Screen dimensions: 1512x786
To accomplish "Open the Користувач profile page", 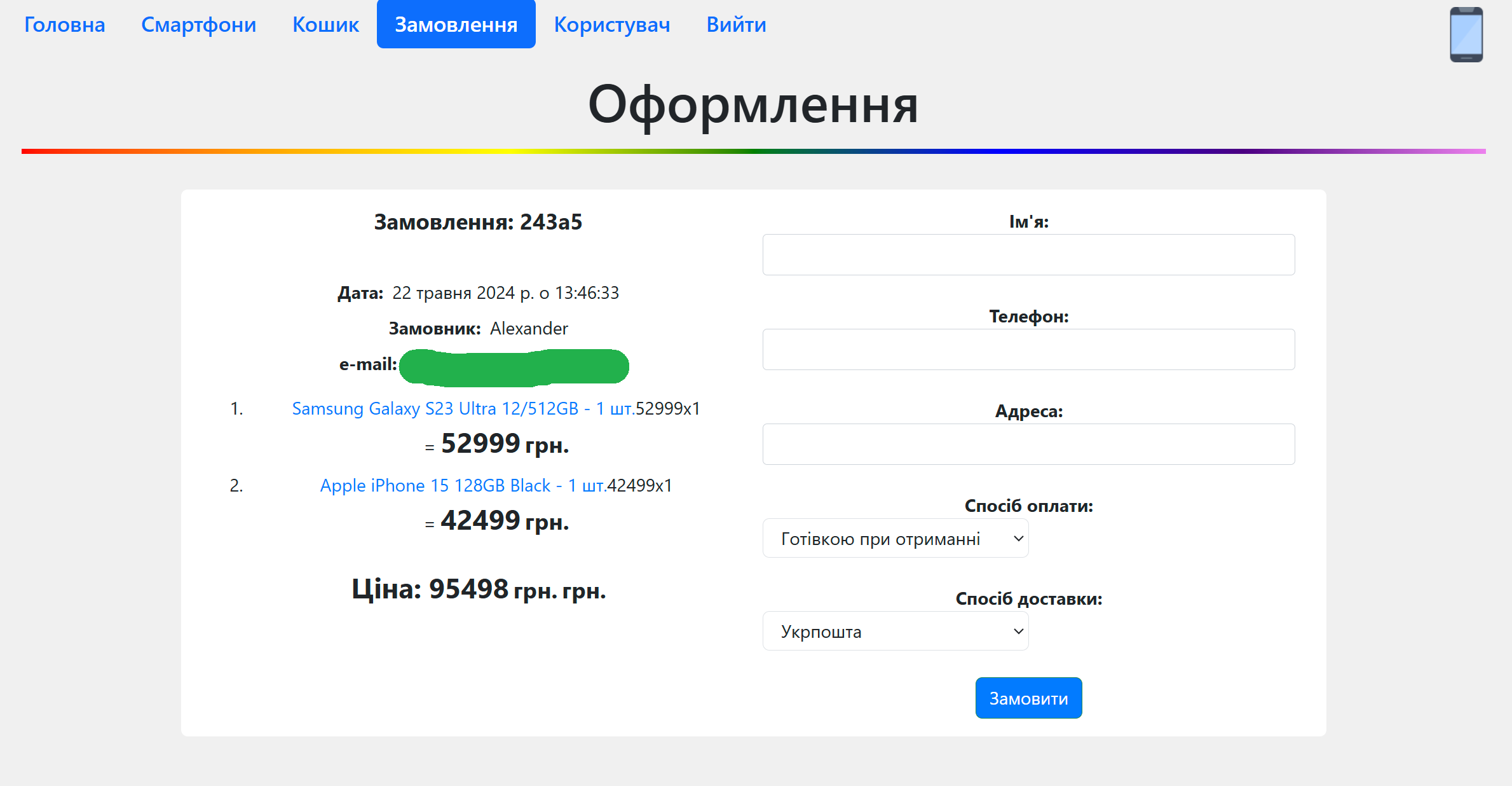I will point(611,24).
